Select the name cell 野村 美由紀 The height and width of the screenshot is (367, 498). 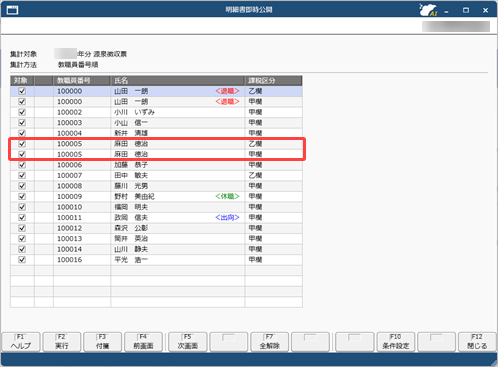click(178, 196)
